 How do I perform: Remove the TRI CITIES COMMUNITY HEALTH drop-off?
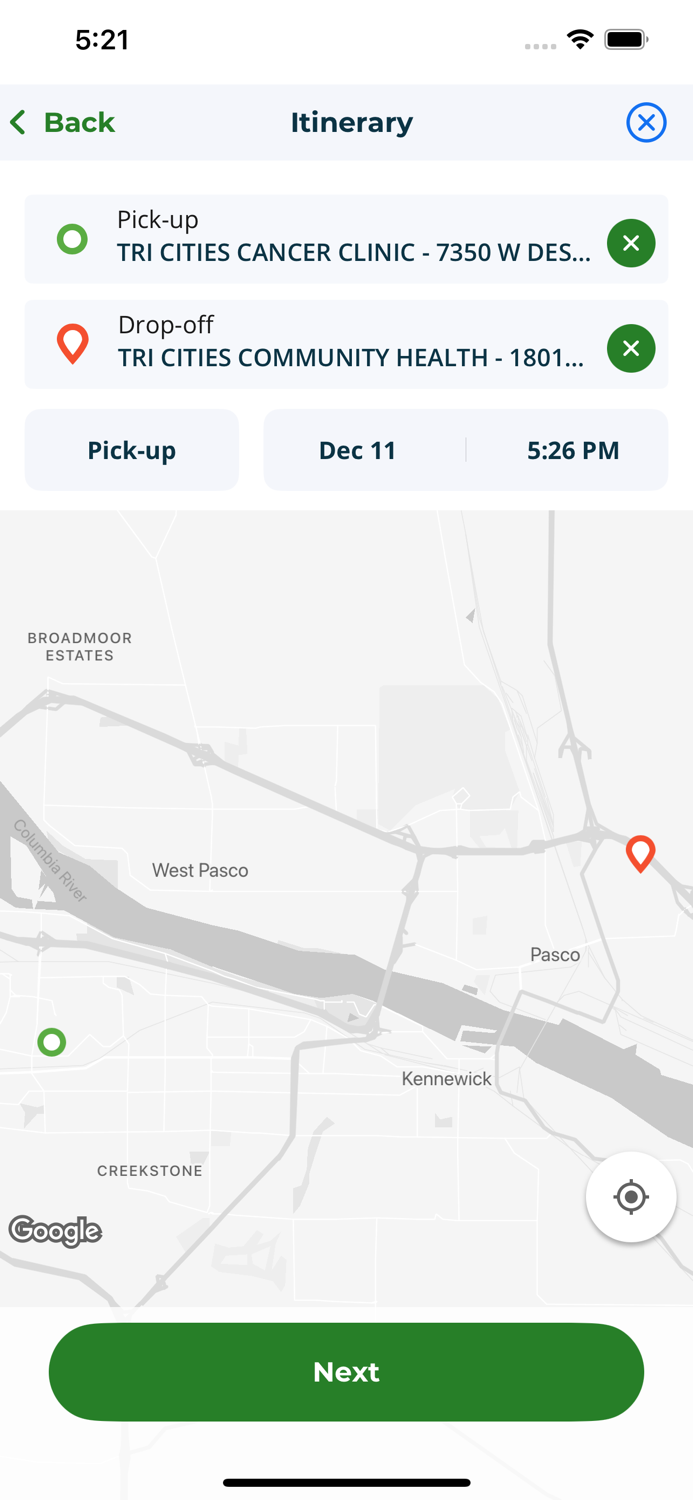click(631, 348)
